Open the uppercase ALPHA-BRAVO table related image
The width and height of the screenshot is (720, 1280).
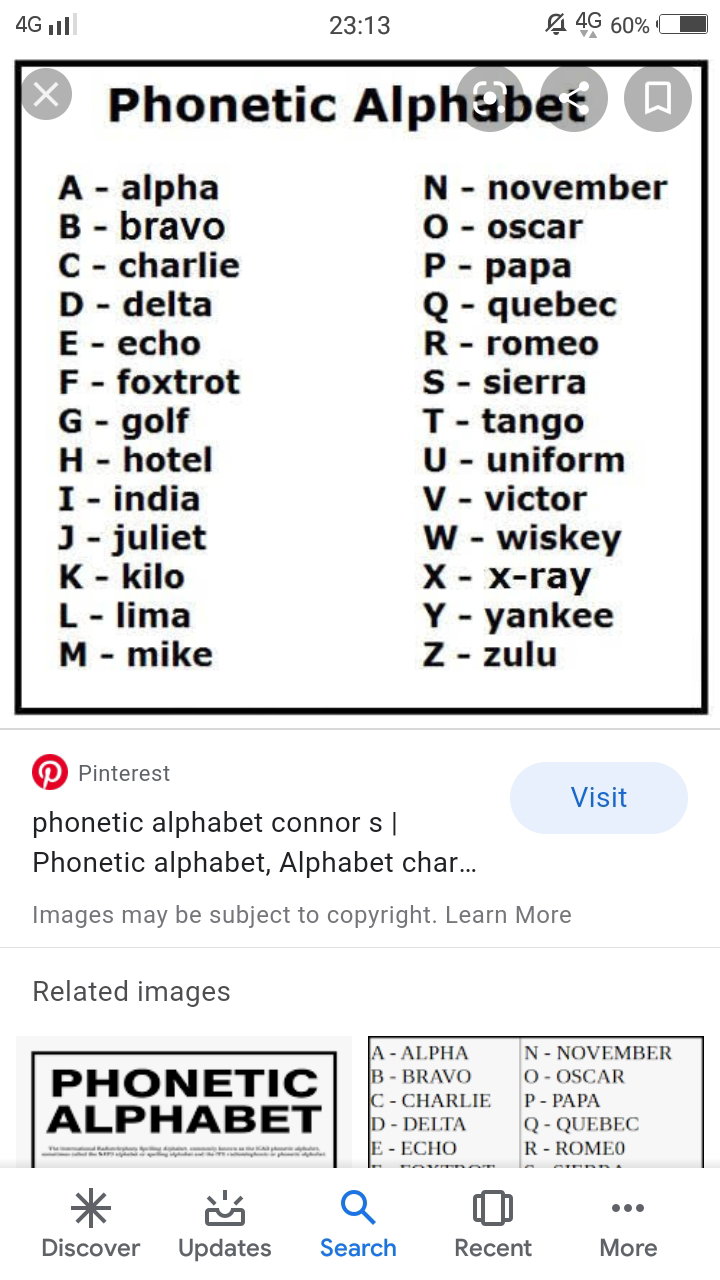(x=536, y=1102)
